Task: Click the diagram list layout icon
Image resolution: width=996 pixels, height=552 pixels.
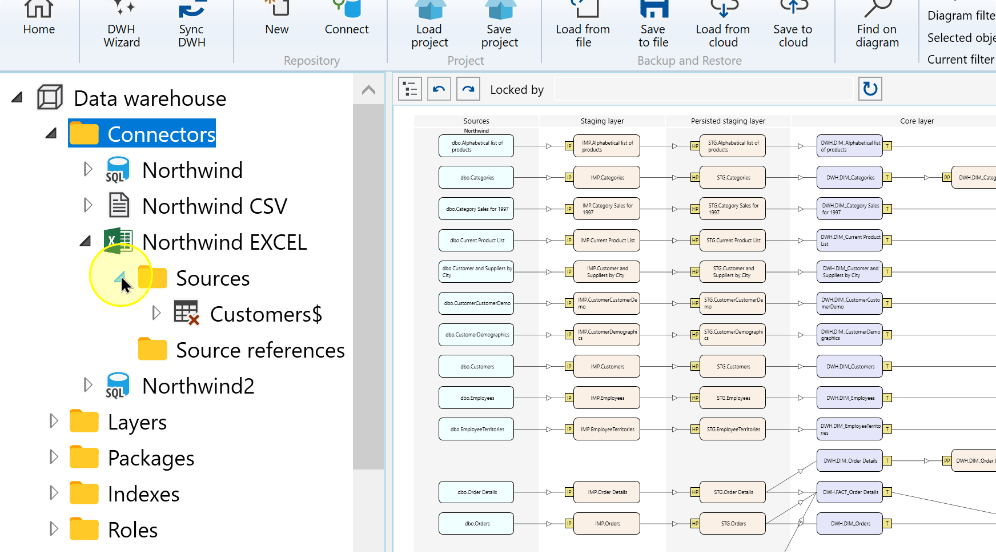Action: [x=410, y=90]
